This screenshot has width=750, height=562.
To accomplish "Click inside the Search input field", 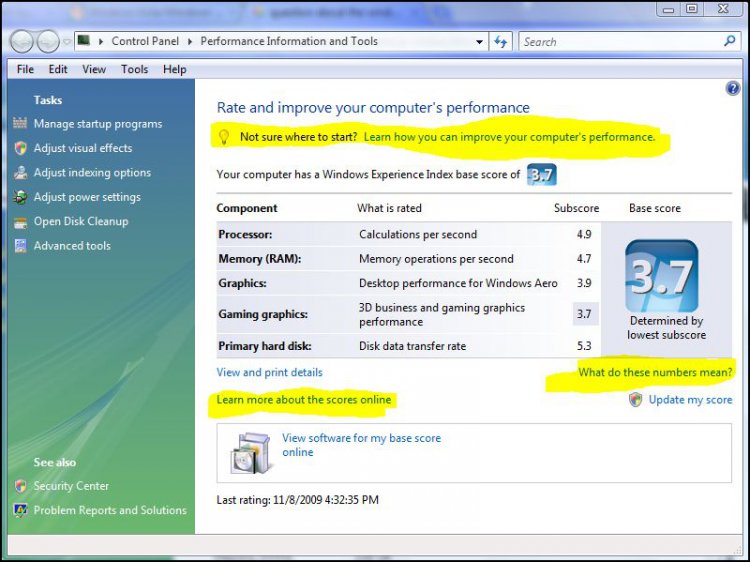I will click(619, 42).
